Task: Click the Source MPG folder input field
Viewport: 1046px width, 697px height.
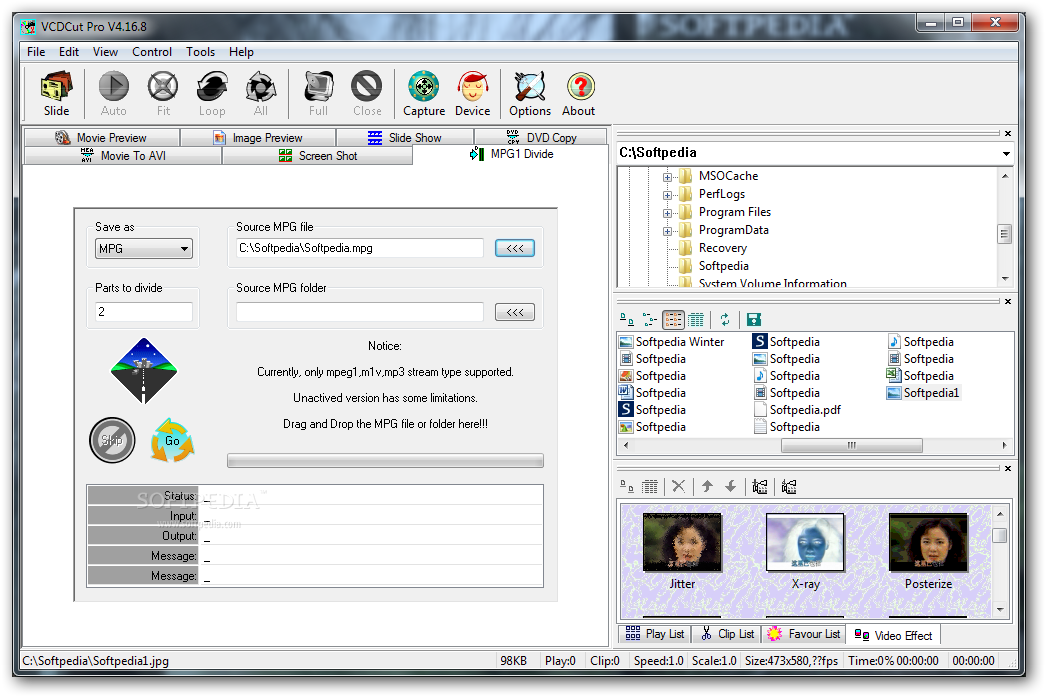Action: click(360, 311)
